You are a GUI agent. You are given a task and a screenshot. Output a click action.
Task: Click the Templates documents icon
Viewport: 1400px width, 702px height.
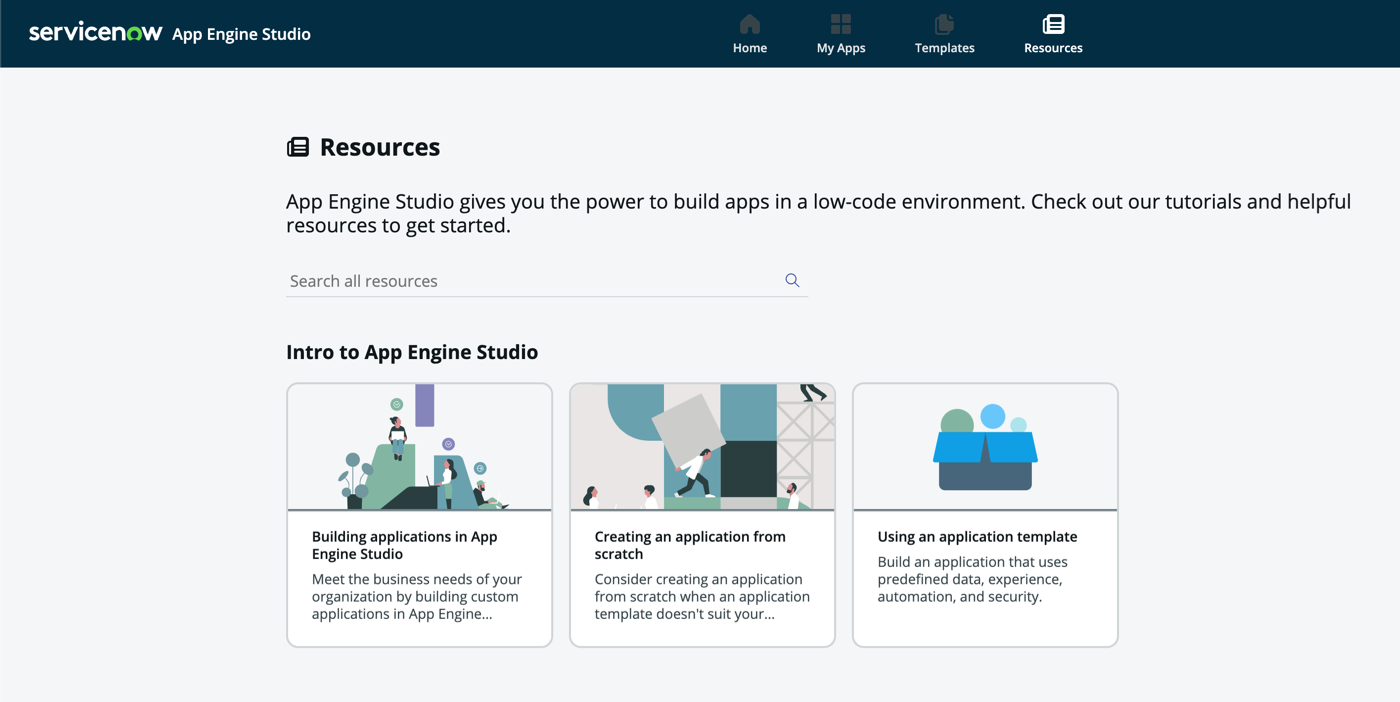click(x=944, y=24)
